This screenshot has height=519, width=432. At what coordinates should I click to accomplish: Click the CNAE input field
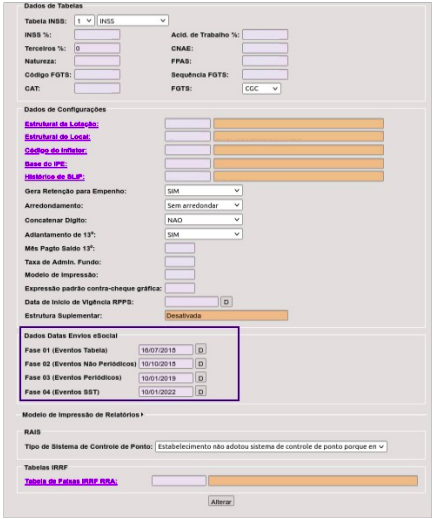pyautogui.click(x=265, y=48)
